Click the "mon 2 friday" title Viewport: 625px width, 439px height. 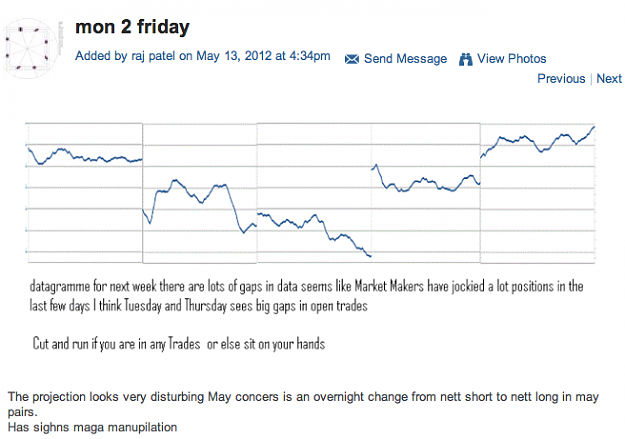click(132, 27)
